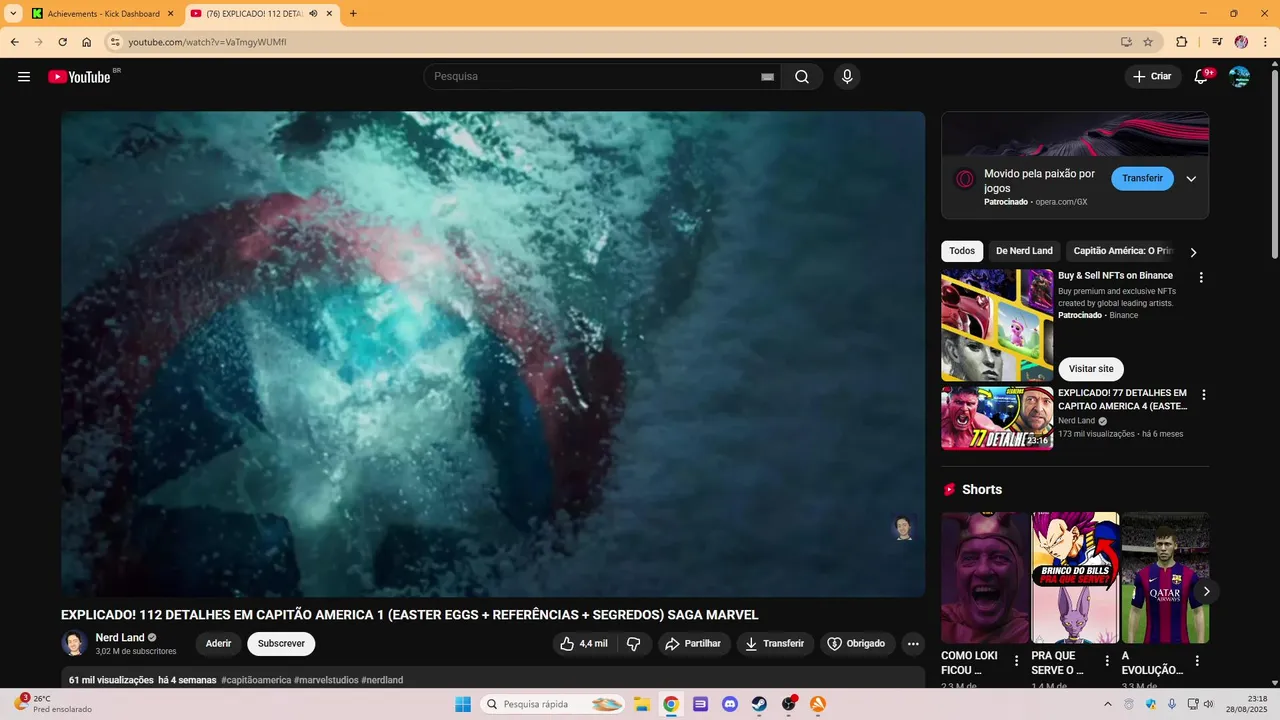Viewport: 1280px width, 720px height.
Task: Expand the Opera GX ad chevron
Action: coord(1191,179)
